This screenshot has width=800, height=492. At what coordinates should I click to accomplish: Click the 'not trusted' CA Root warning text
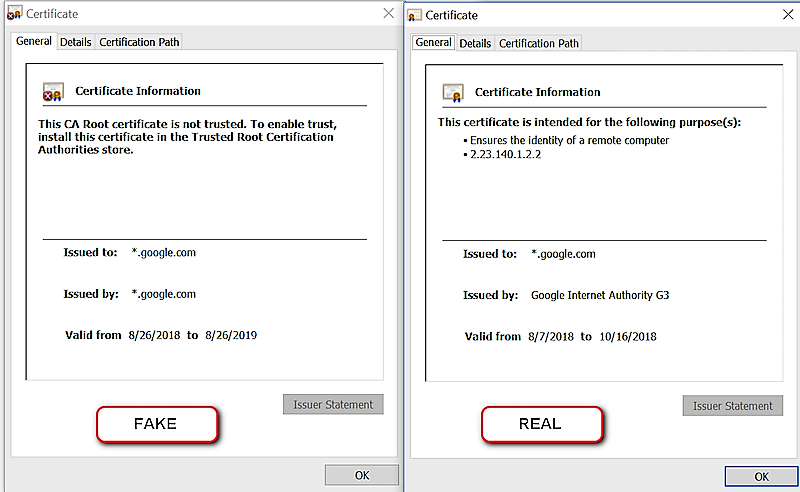pyautogui.click(x=187, y=137)
